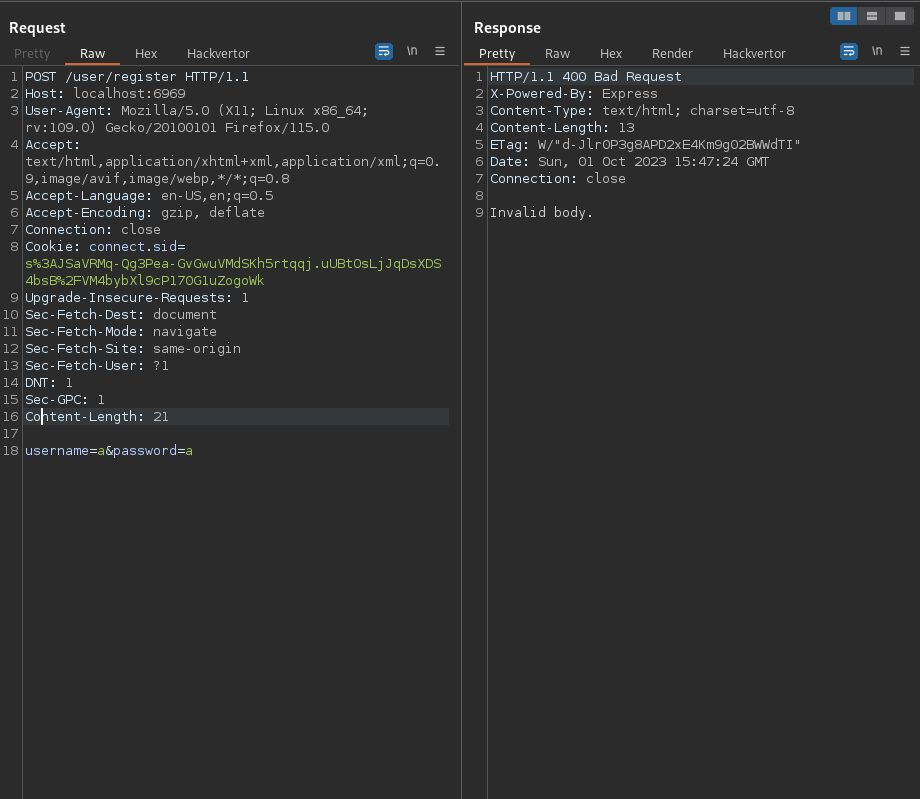Click the Upgrade-Insecure-Requests header
Viewport: 920px width, 799px height.
click(137, 297)
